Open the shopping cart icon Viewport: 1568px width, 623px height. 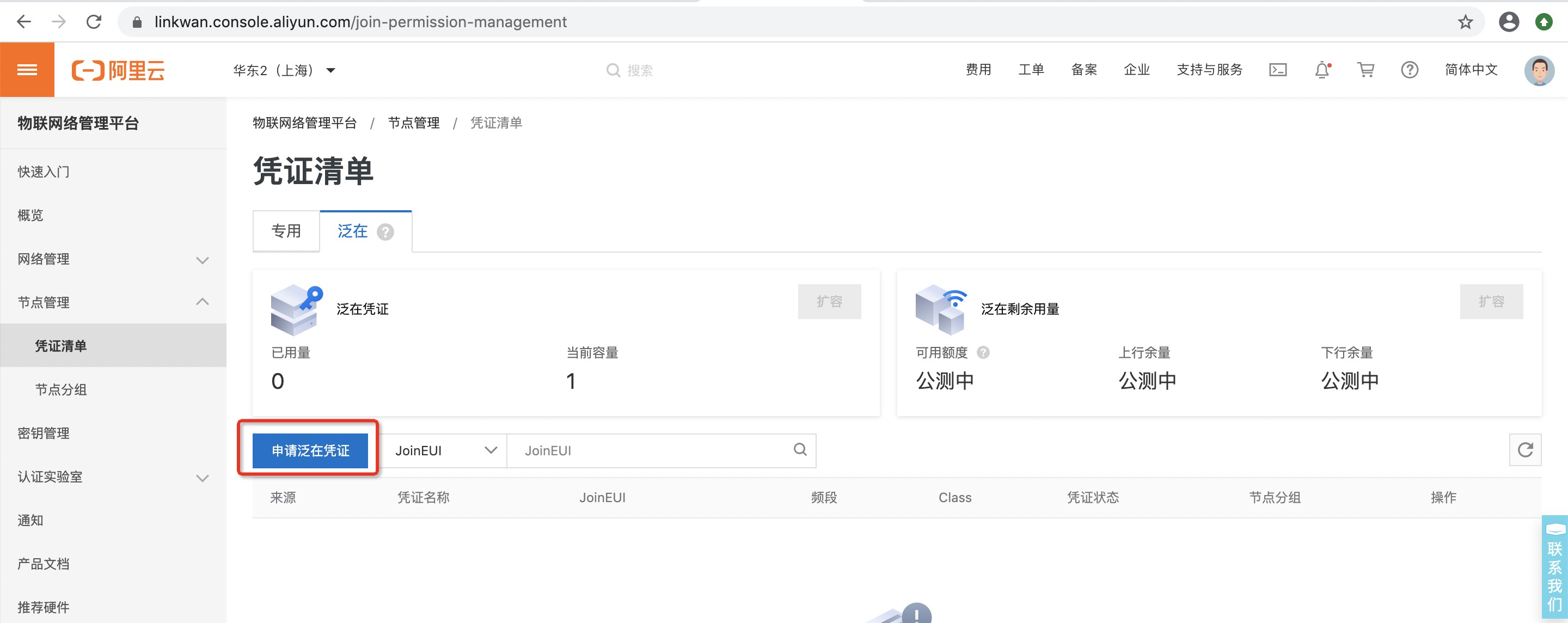click(1366, 70)
